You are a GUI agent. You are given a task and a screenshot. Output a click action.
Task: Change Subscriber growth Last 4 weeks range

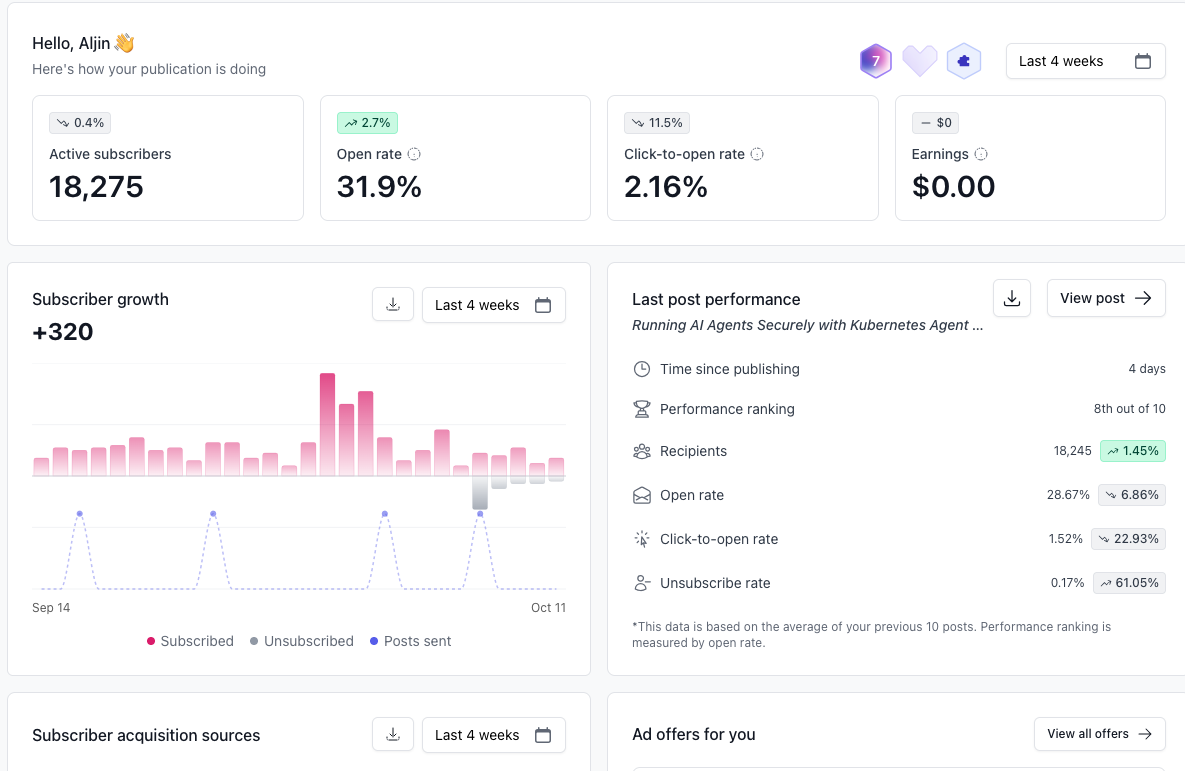(493, 305)
